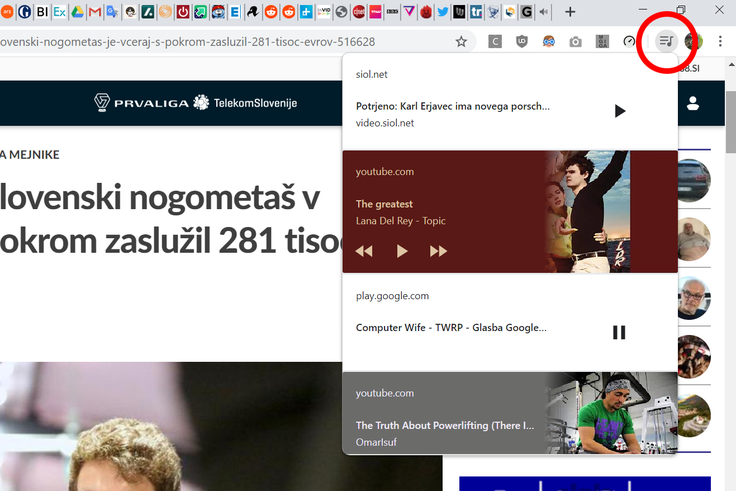
Task: Bookmark this page with the star icon
Action: click(461, 42)
